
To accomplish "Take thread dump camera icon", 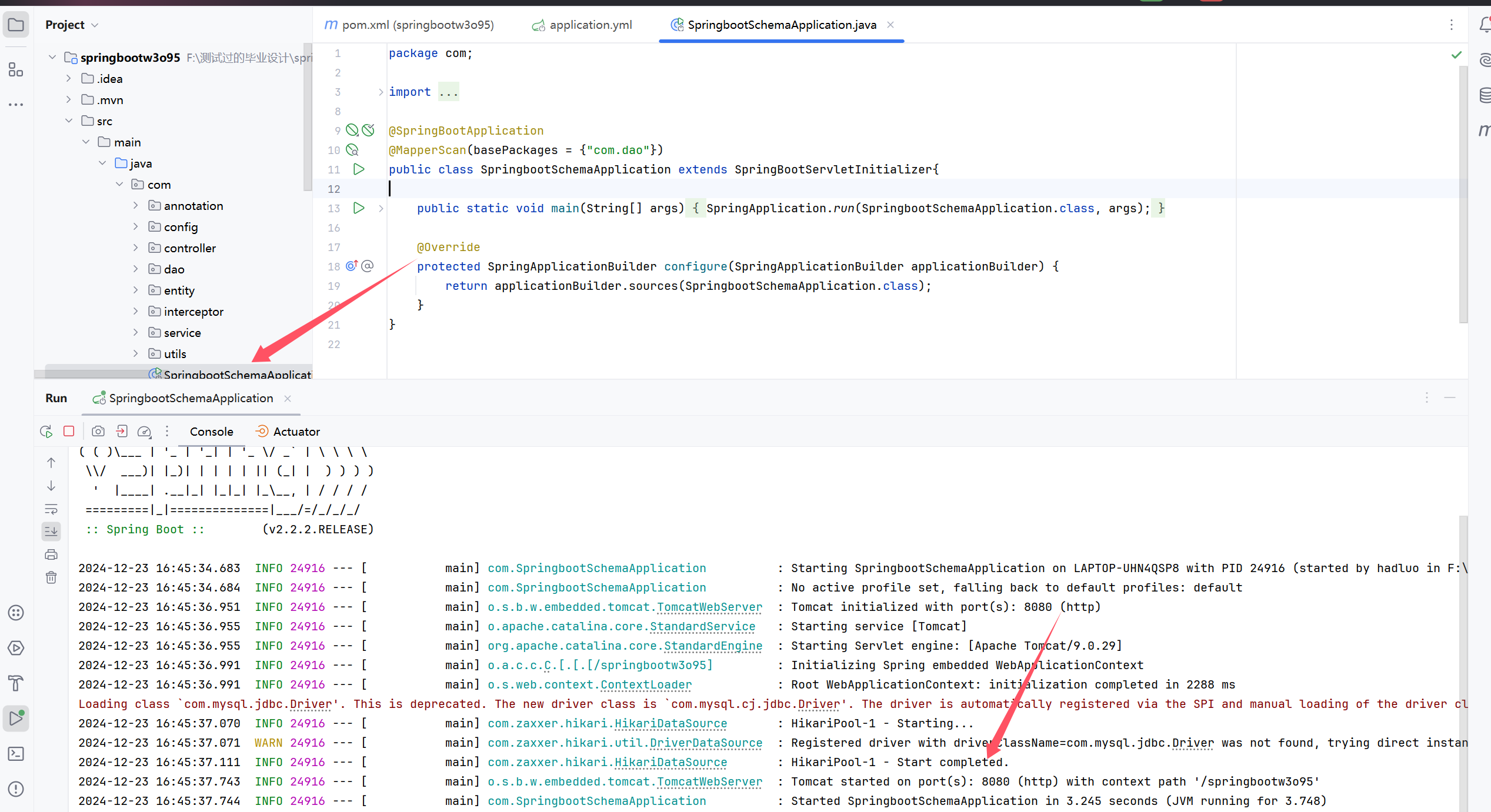I will coord(98,431).
